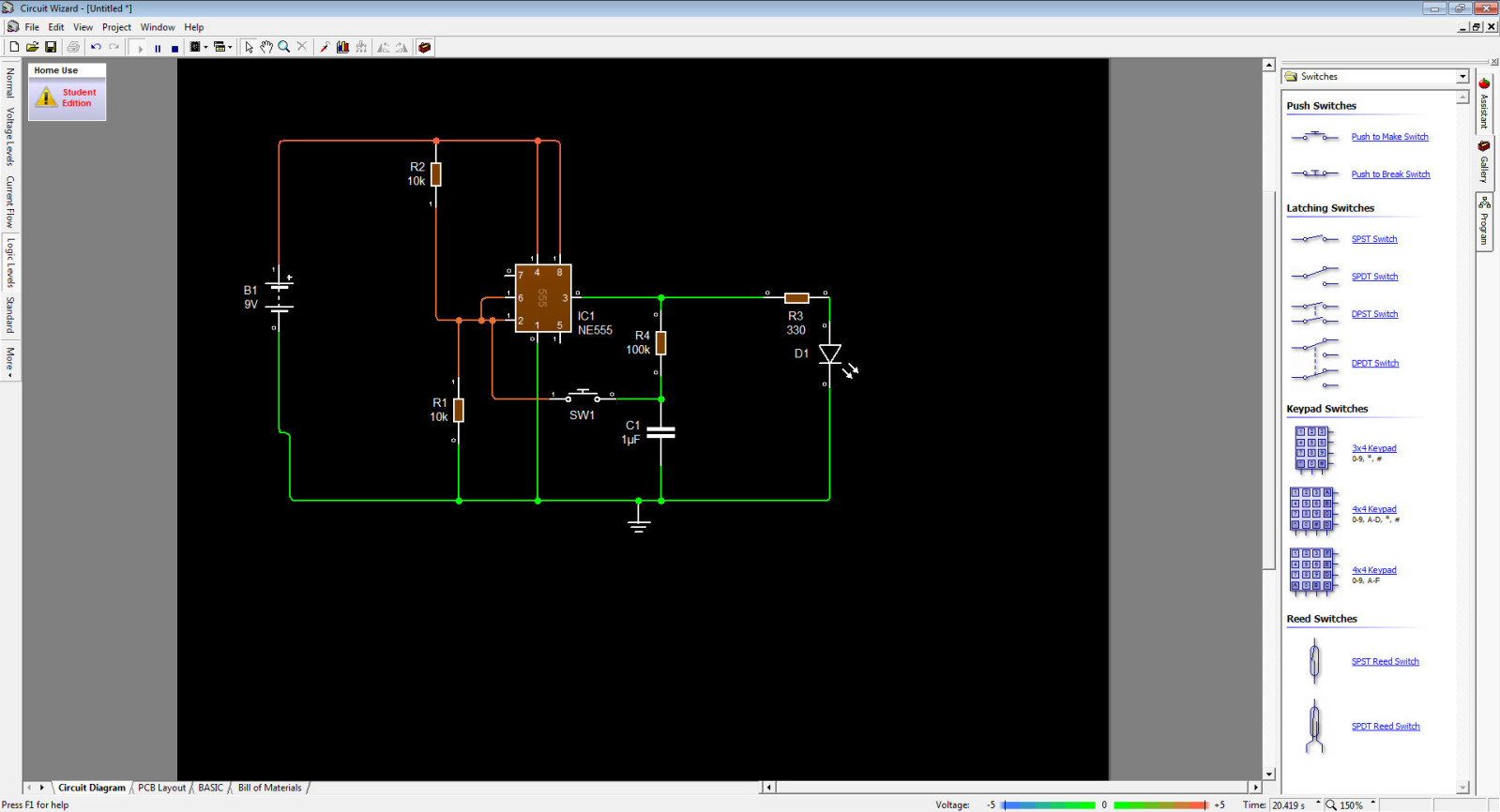Toggle push switch SW1 in circuit
Viewport: 1500px width, 812px height.
point(583,396)
